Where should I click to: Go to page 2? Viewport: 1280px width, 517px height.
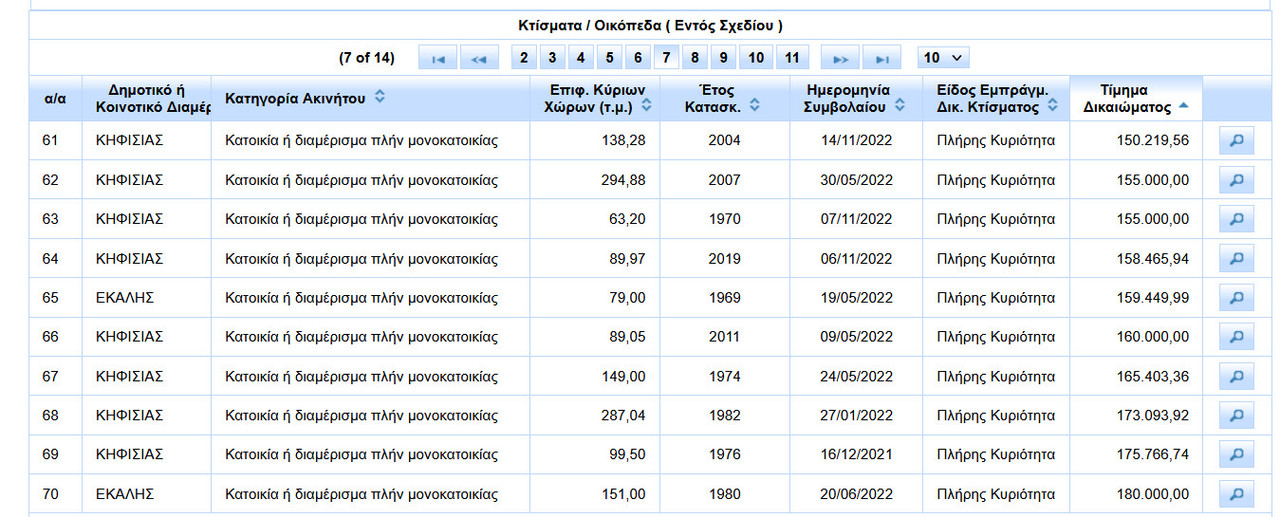coord(523,58)
